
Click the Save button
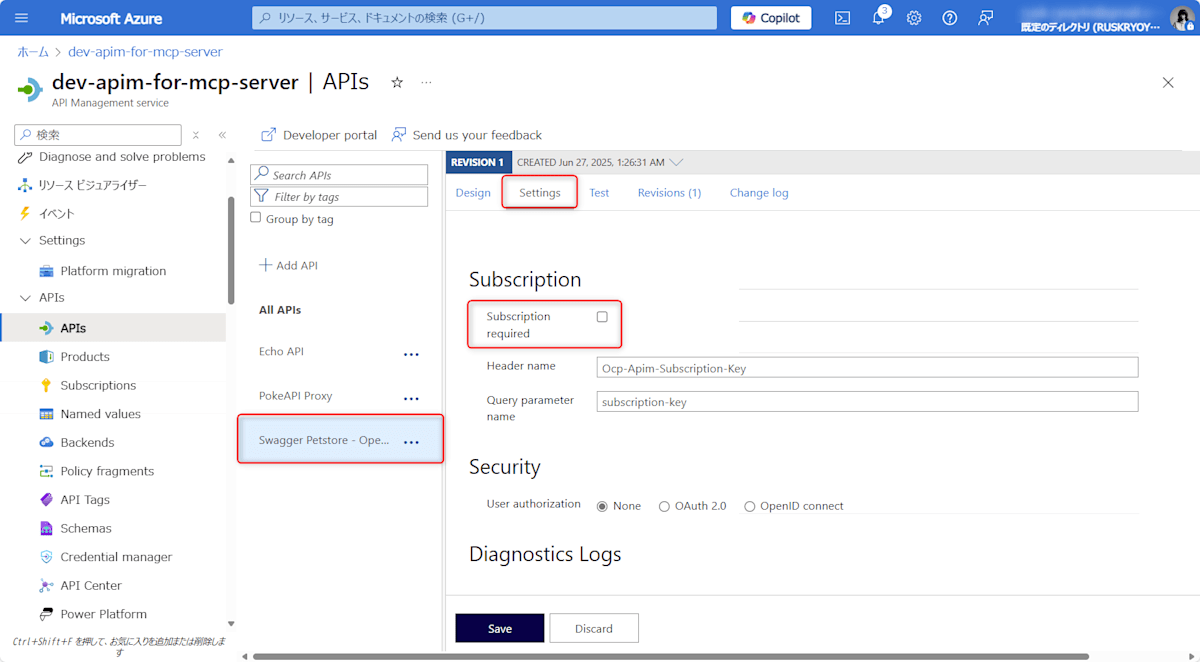tap(500, 628)
